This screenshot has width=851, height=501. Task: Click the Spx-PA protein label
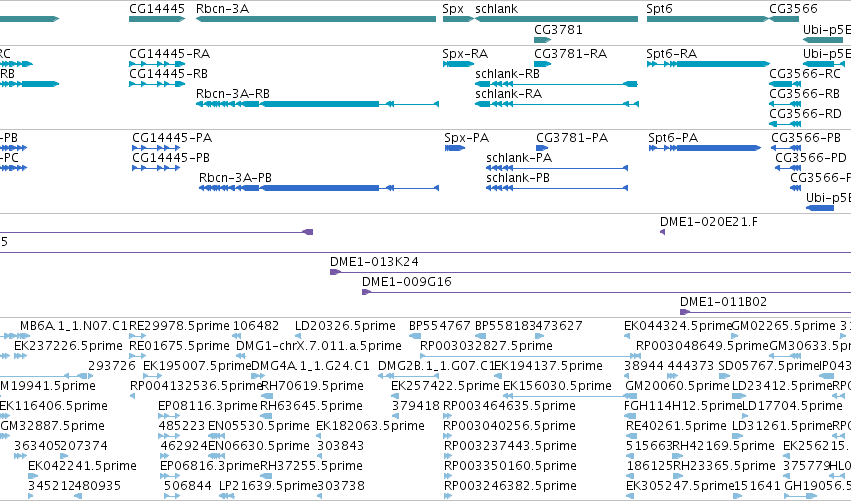click(x=467, y=138)
